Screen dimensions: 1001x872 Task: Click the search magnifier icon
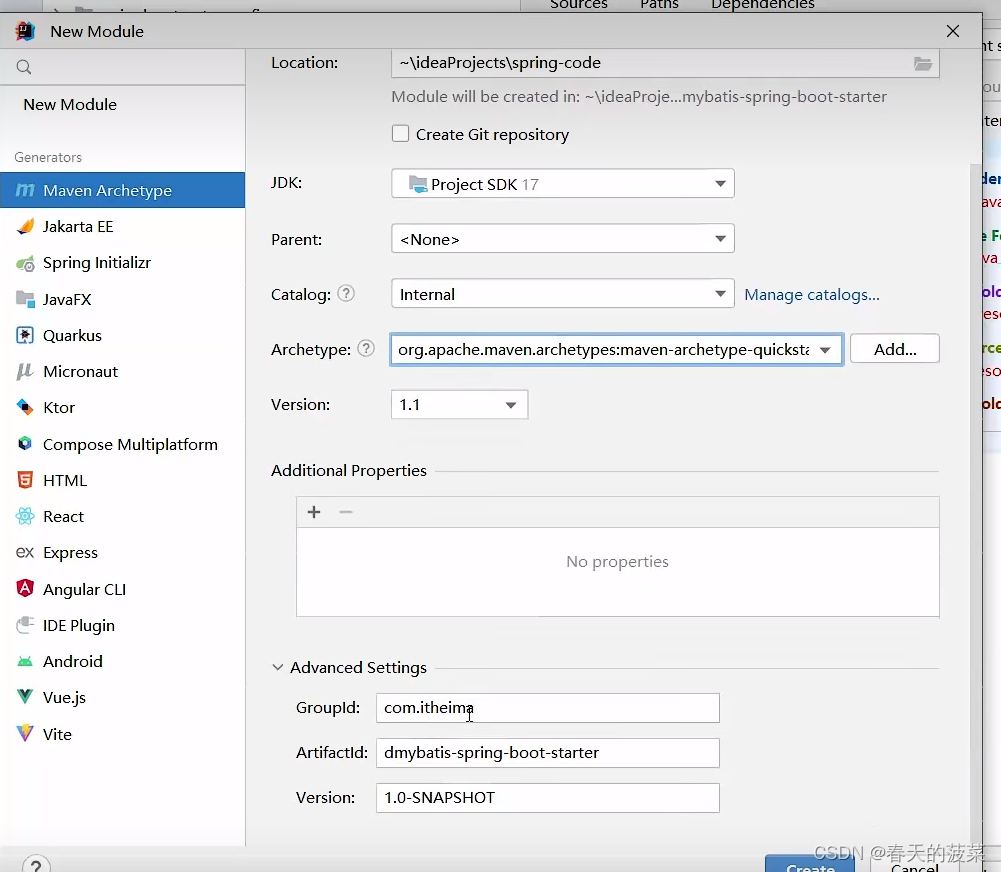(x=24, y=67)
